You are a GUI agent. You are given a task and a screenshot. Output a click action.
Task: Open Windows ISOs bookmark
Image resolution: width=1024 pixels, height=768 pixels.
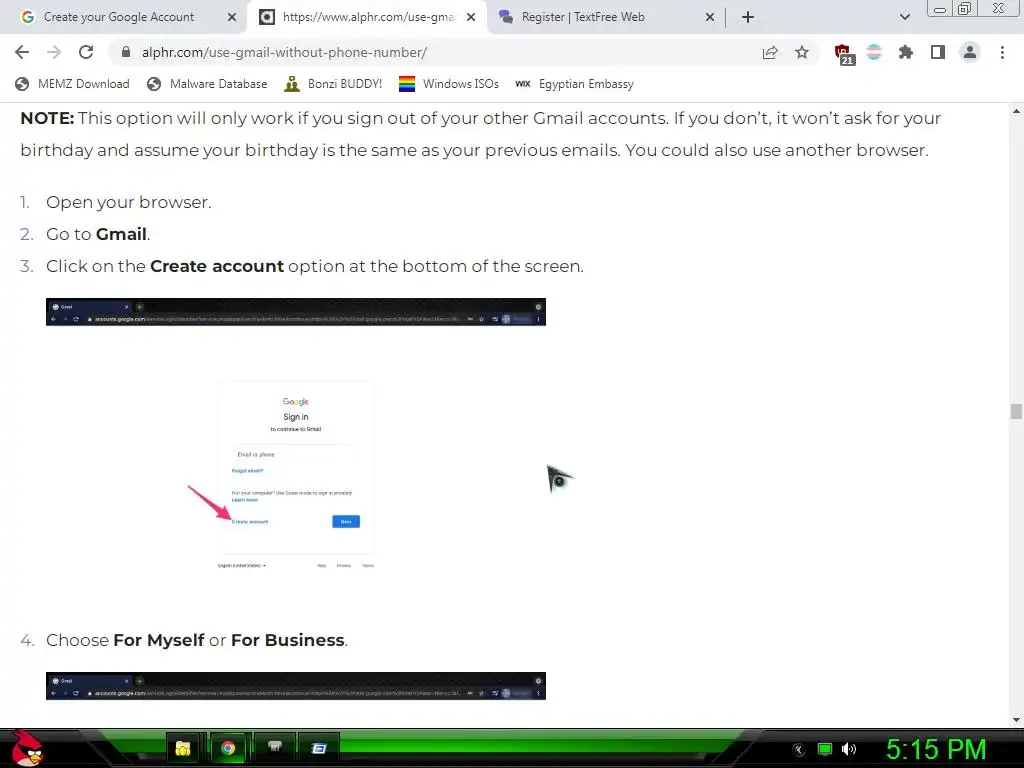click(x=449, y=84)
